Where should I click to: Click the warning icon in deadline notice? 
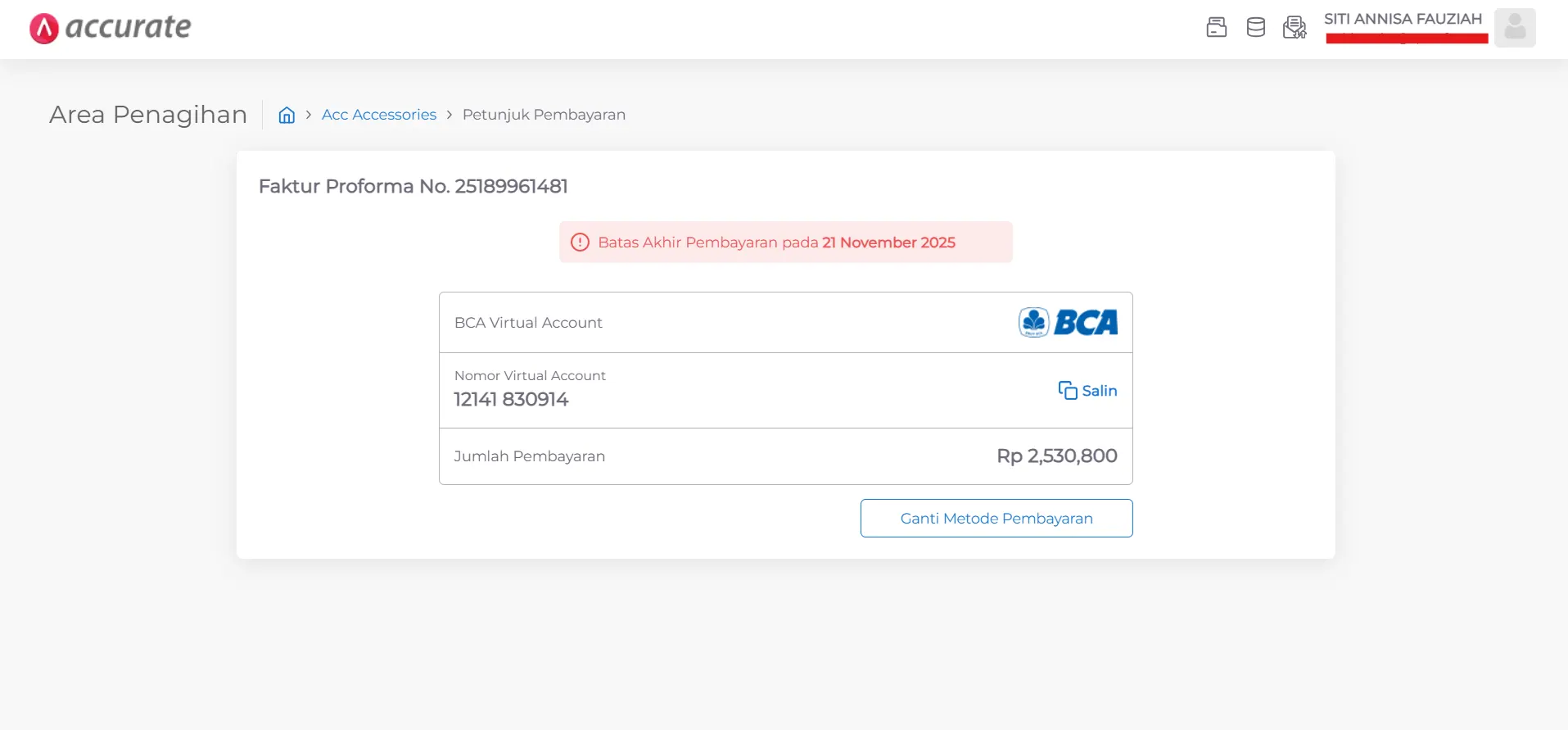point(580,243)
